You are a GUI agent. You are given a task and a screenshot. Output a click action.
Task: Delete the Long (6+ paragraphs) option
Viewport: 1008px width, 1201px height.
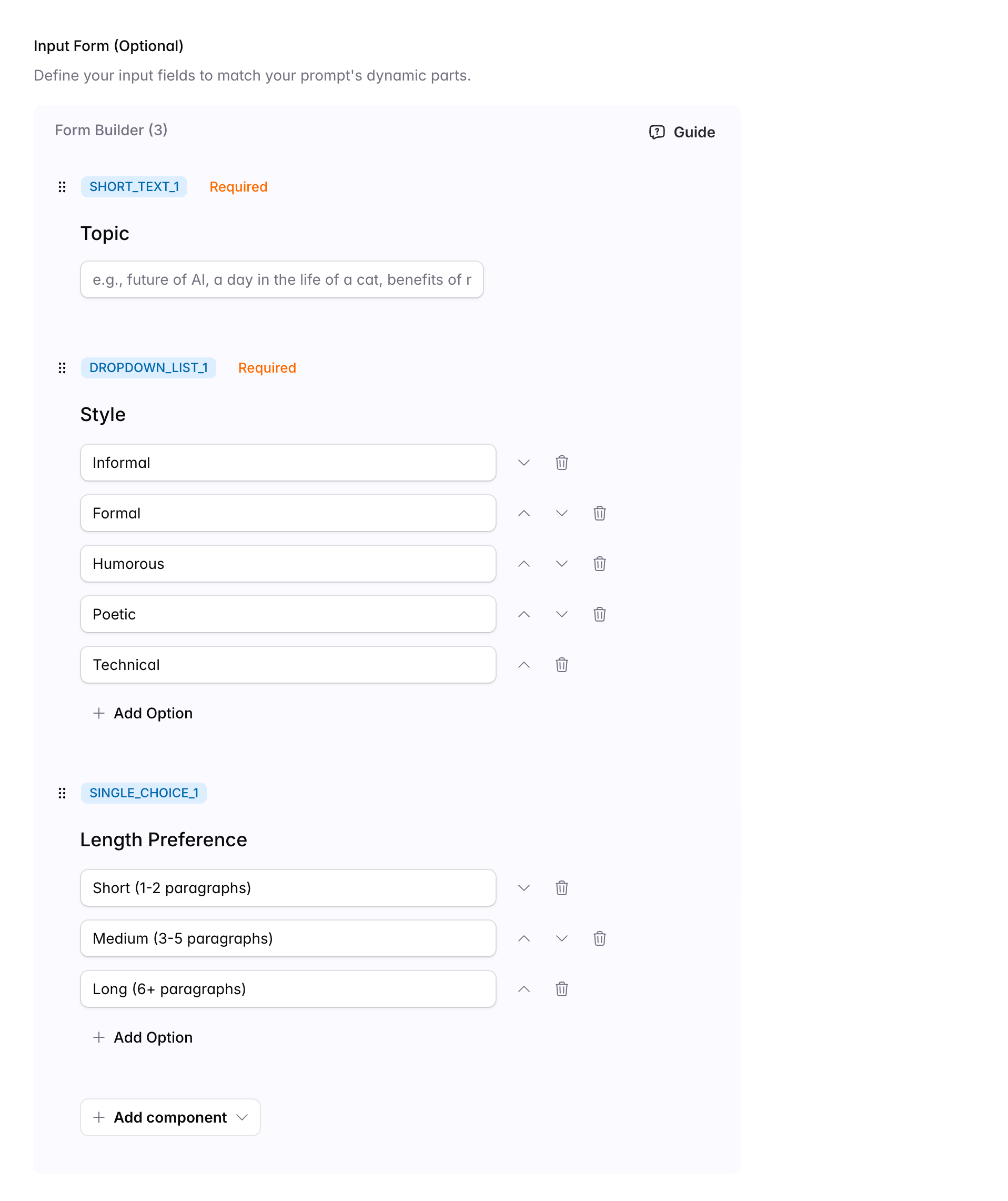pyautogui.click(x=561, y=989)
